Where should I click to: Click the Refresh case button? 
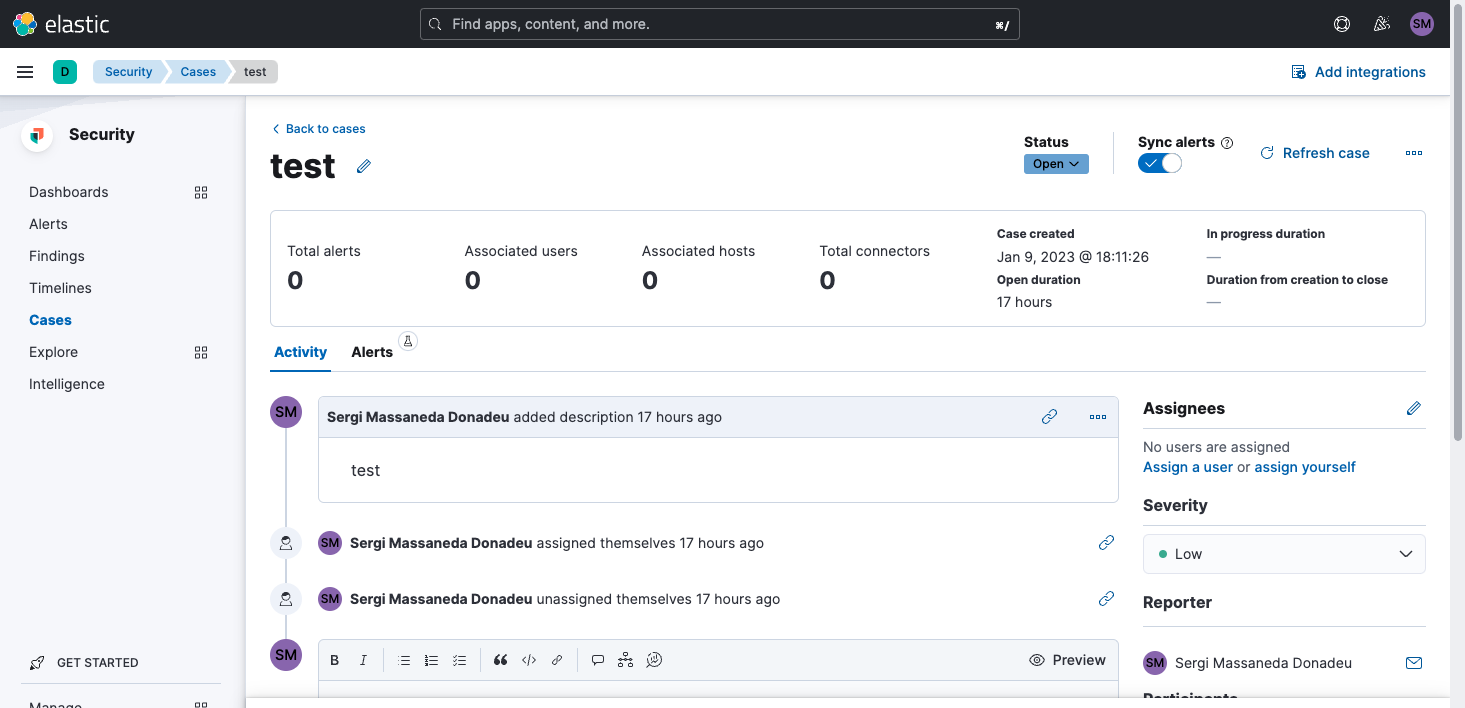[1314, 153]
